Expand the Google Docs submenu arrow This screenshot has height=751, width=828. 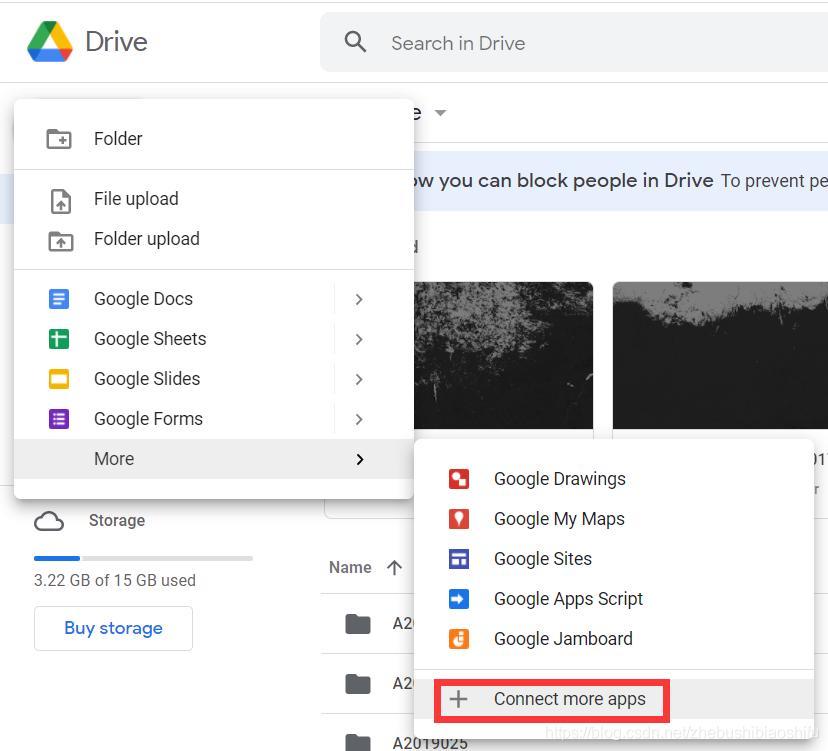pos(359,299)
